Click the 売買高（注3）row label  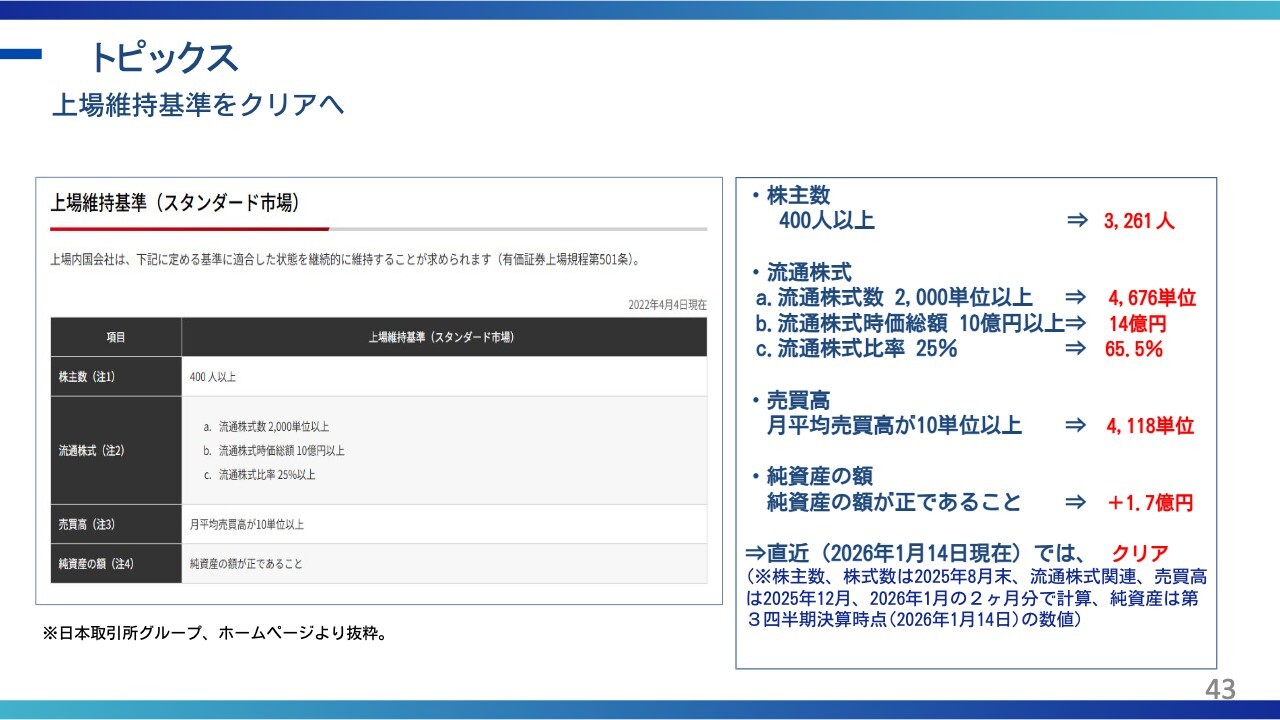(x=88, y=524)
